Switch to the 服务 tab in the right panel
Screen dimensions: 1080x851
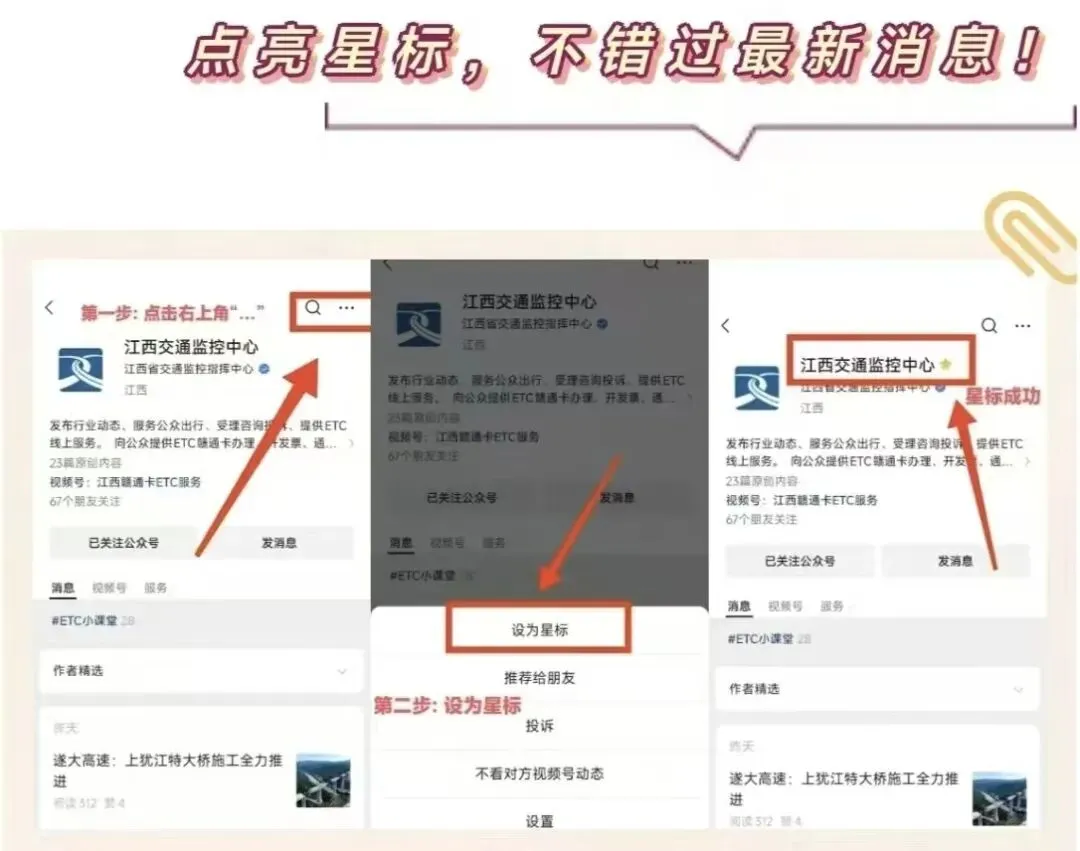point(832,606)
